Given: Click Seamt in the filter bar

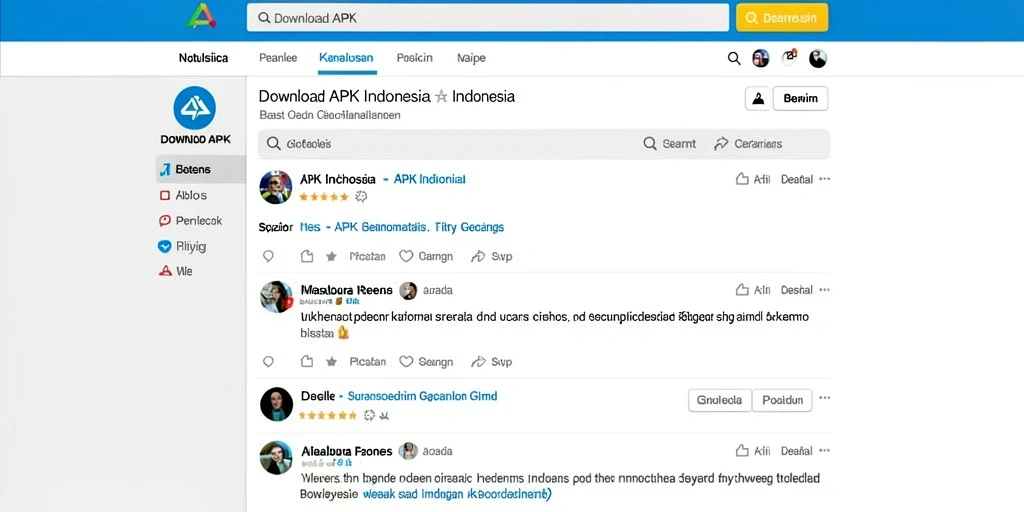Looking at the screenshot, I should [670, 144].
